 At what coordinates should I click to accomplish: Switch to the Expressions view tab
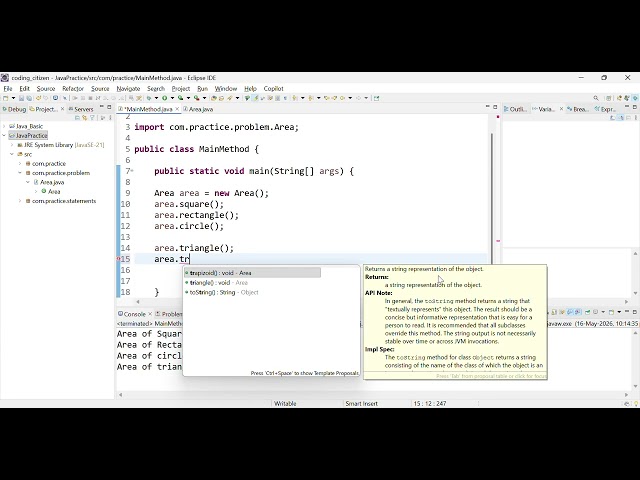click(605, 109)
